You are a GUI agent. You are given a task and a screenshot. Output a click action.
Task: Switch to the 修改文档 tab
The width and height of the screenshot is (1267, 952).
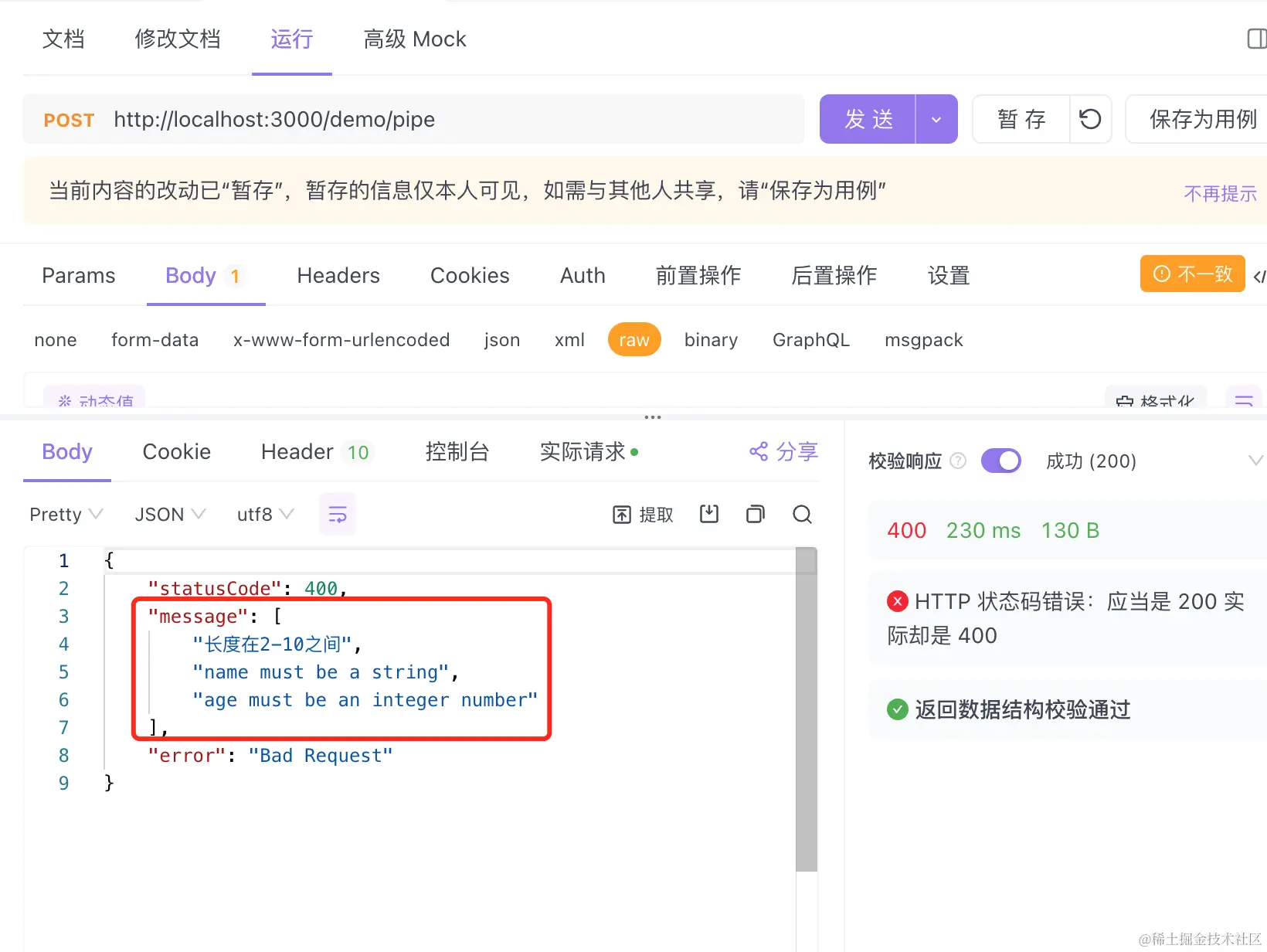point(178,39)
